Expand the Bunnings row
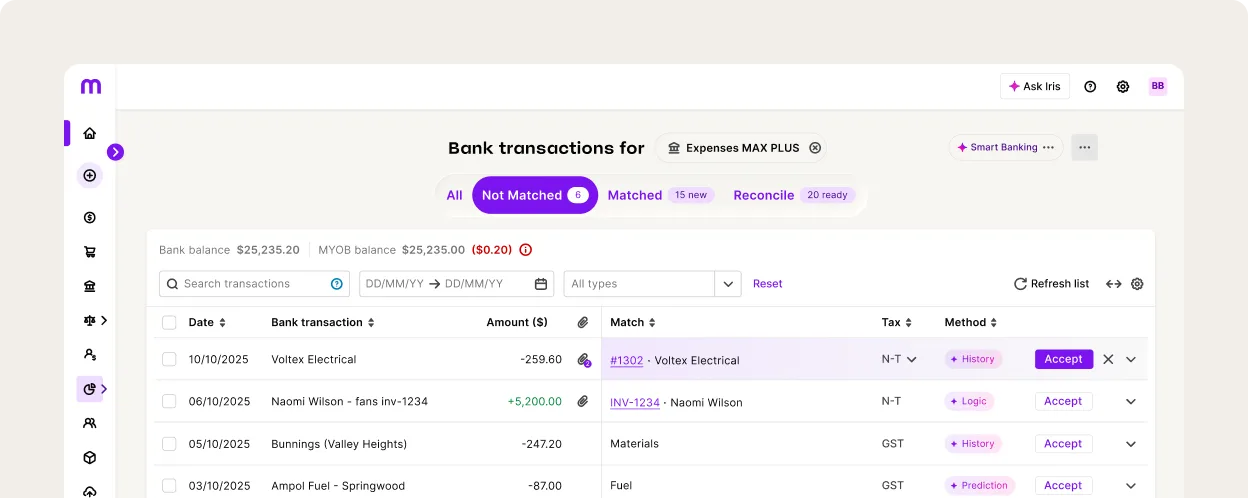The width and height of the screenshot is (1248, 498). pos(1131,444)
